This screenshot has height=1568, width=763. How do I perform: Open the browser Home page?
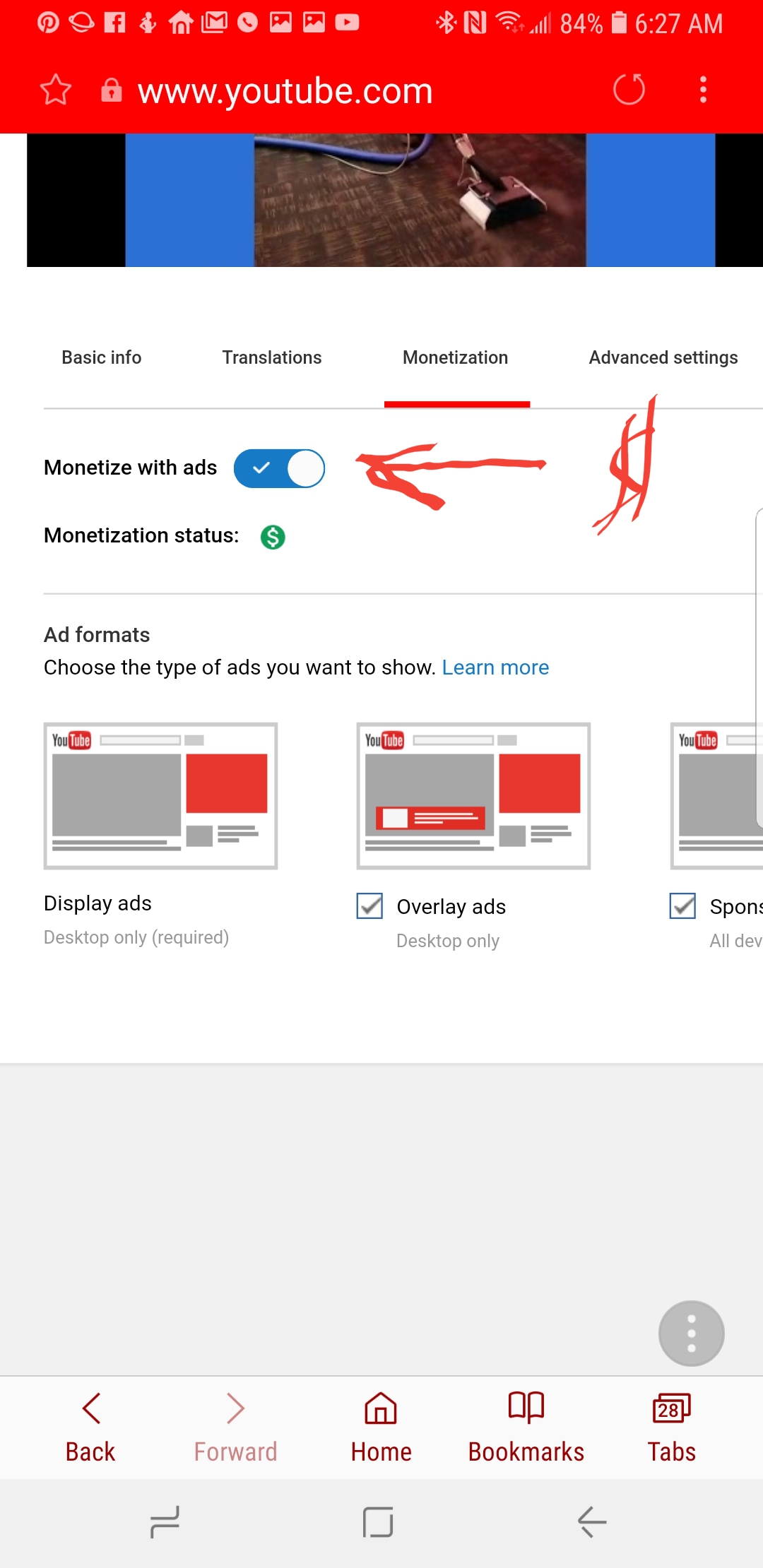pyautogui.click(x=381, y=1427)
